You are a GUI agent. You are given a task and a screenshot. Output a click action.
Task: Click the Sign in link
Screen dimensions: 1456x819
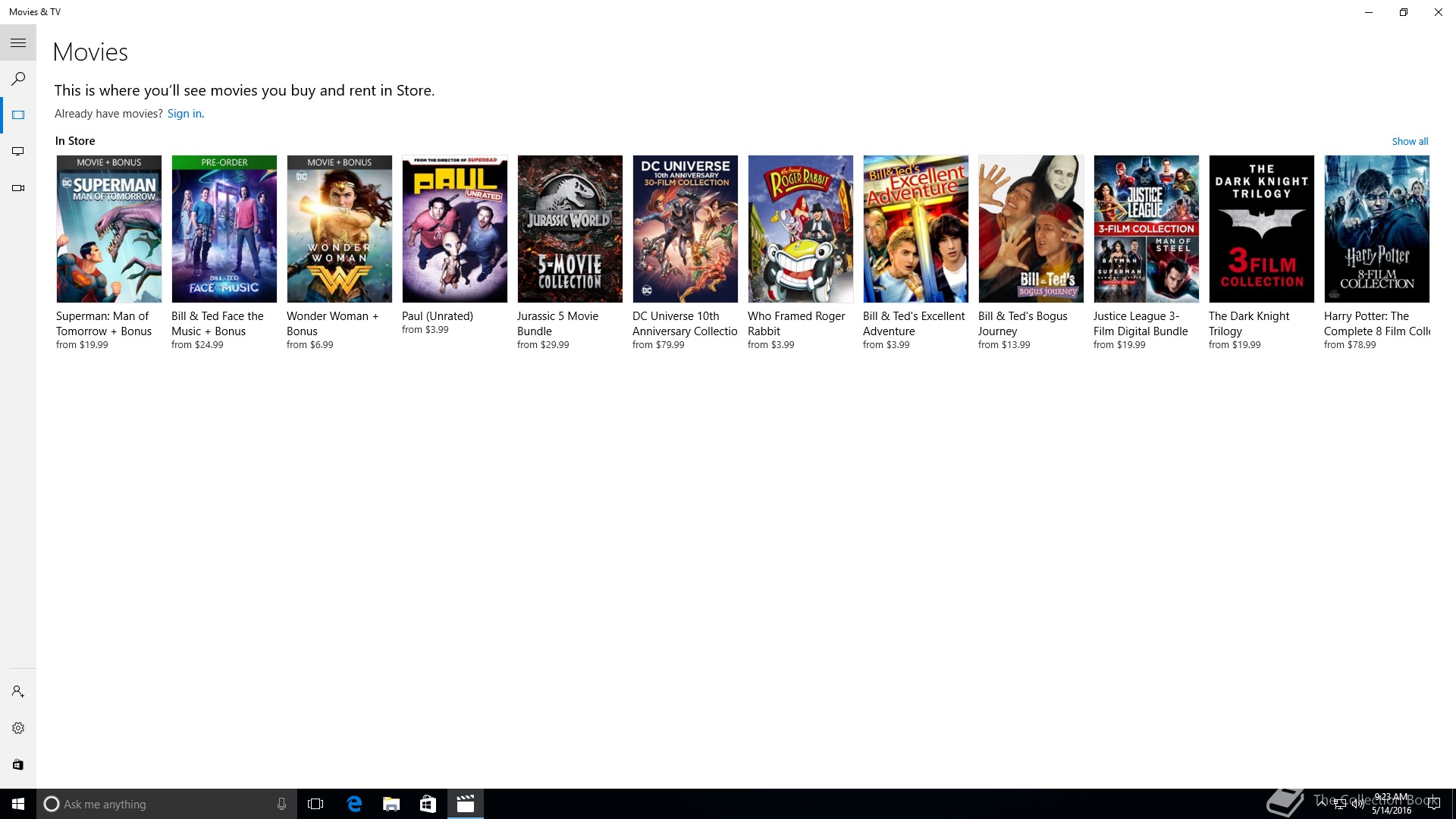pos(184,114)
